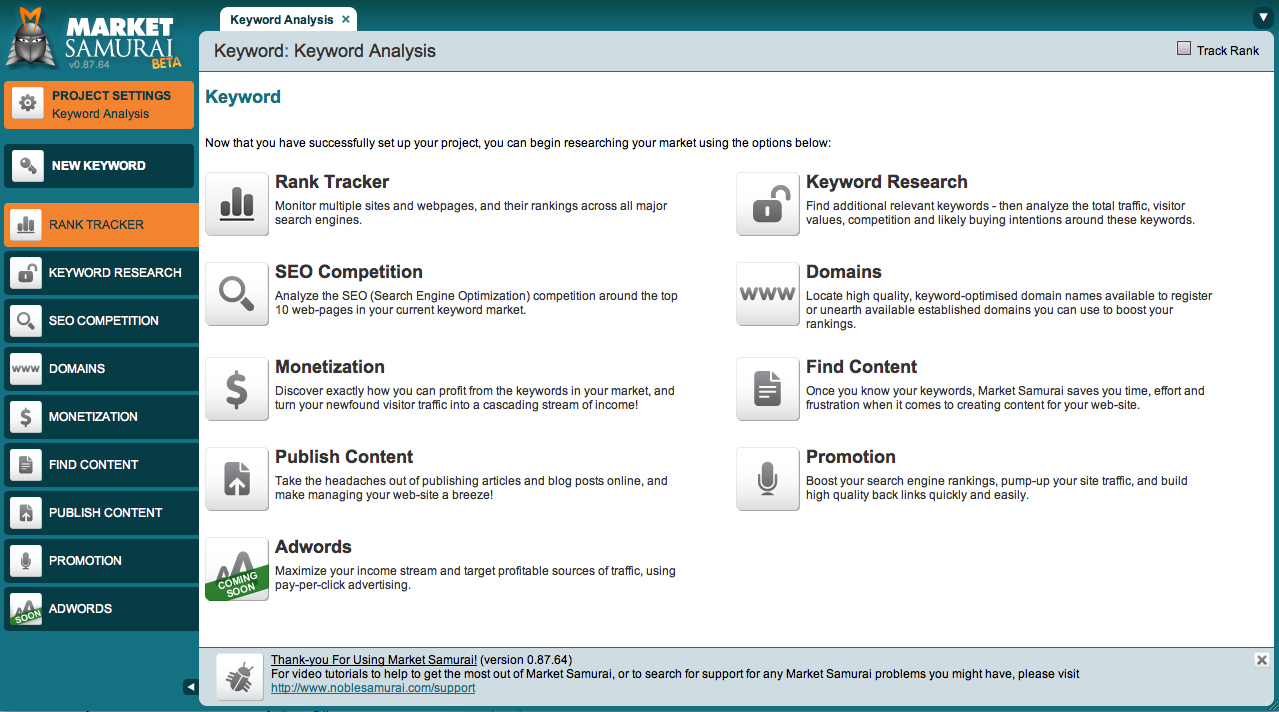Click the "Keyword: Keyword Analysis" title text
Image resolution: width=1279 pixels, height=712 pixels.
pyautogui.click(x=325, y=51)
